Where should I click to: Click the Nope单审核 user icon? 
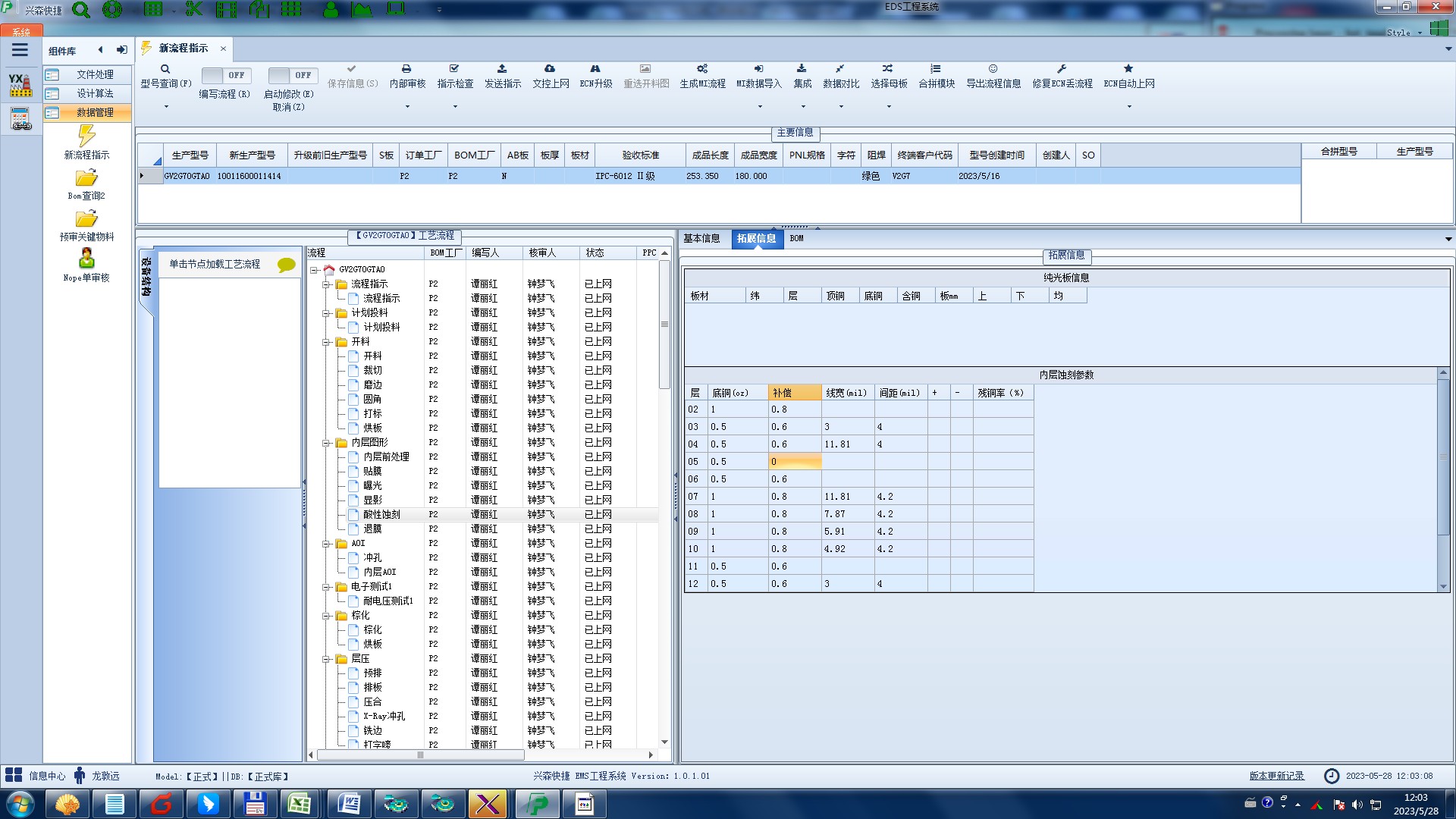tap(86, 259)
